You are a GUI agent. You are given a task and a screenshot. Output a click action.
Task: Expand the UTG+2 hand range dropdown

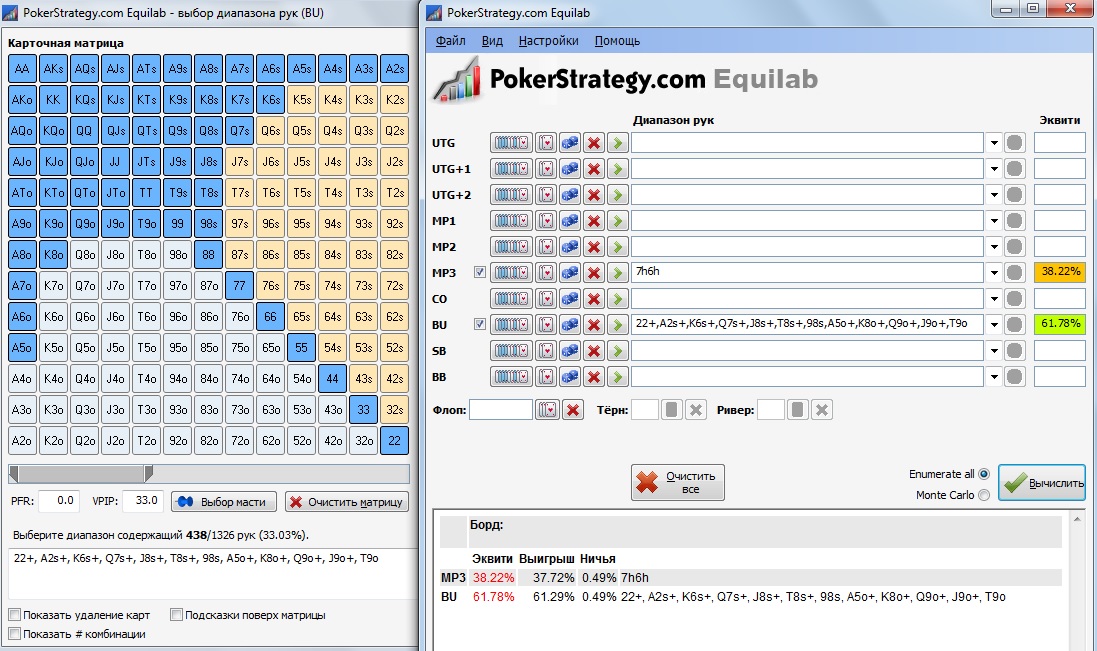(x=994, y=195)
